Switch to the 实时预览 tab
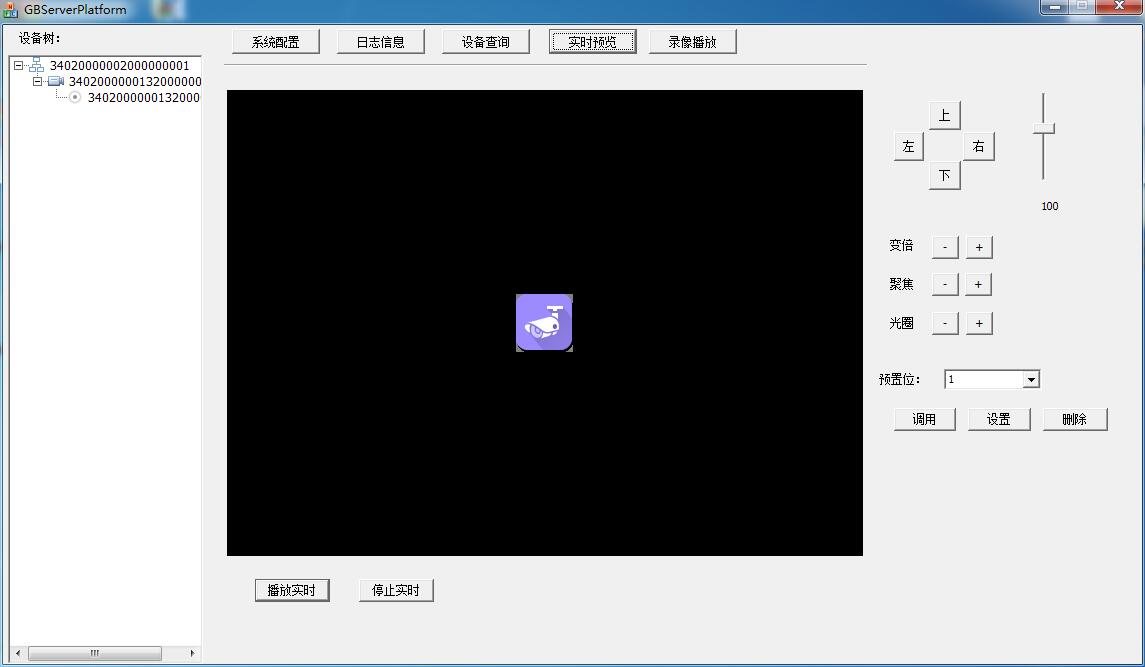The width and height of the screenshot is (1145, 667). (592, 41)
